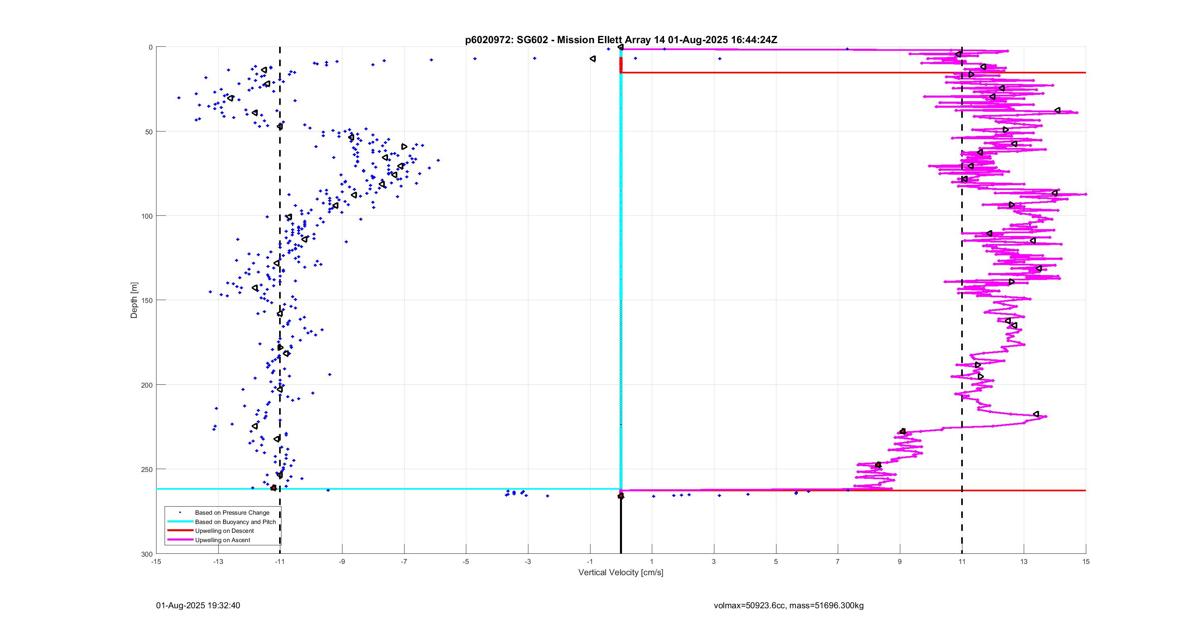The width and height of the screenshot is (1200, 622).
Task: Click the plot title "p6020972: SG602 - Mission Ellett Array 14"
Action: 566,39
